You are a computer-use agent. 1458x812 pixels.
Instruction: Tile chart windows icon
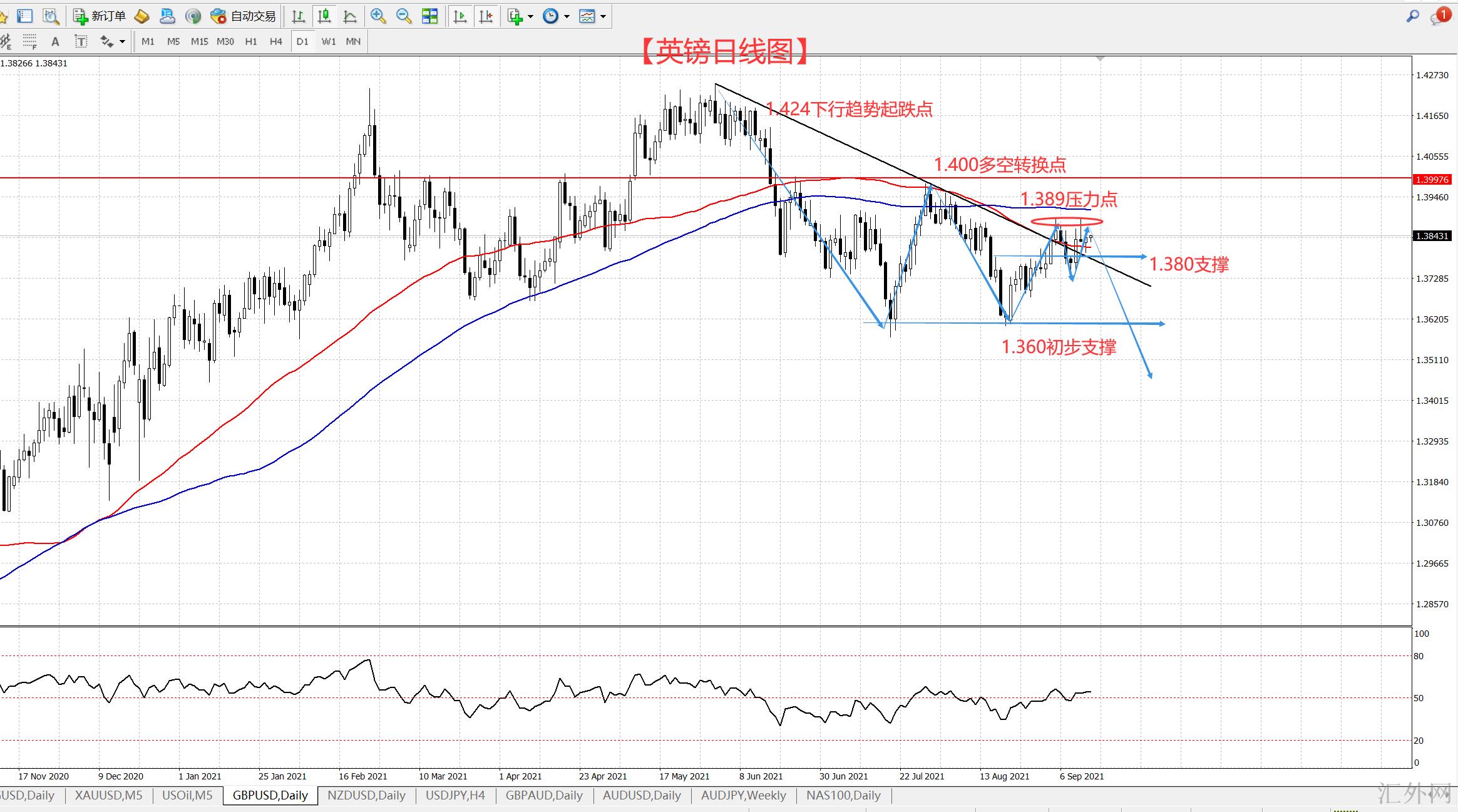[x=430, y=16]
